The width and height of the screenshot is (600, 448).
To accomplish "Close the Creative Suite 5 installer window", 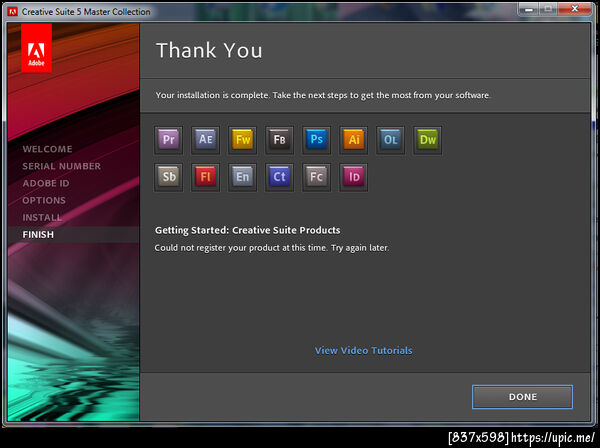I will 574,9.
